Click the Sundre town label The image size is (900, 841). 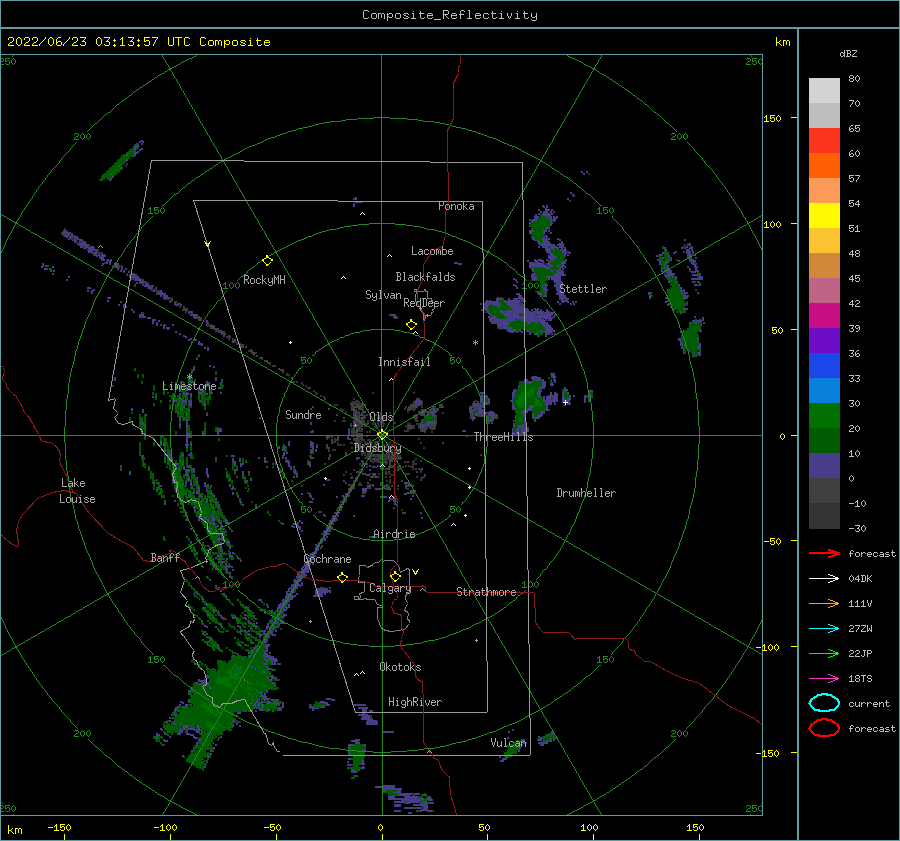pos(303,414)
